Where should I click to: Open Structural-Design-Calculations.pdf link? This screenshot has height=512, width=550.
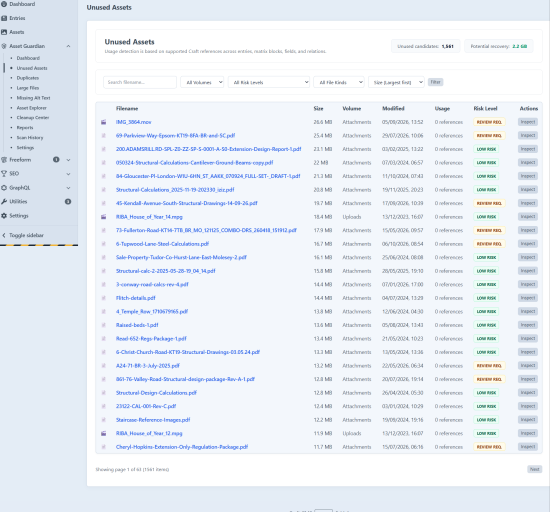tap(156, 393)
